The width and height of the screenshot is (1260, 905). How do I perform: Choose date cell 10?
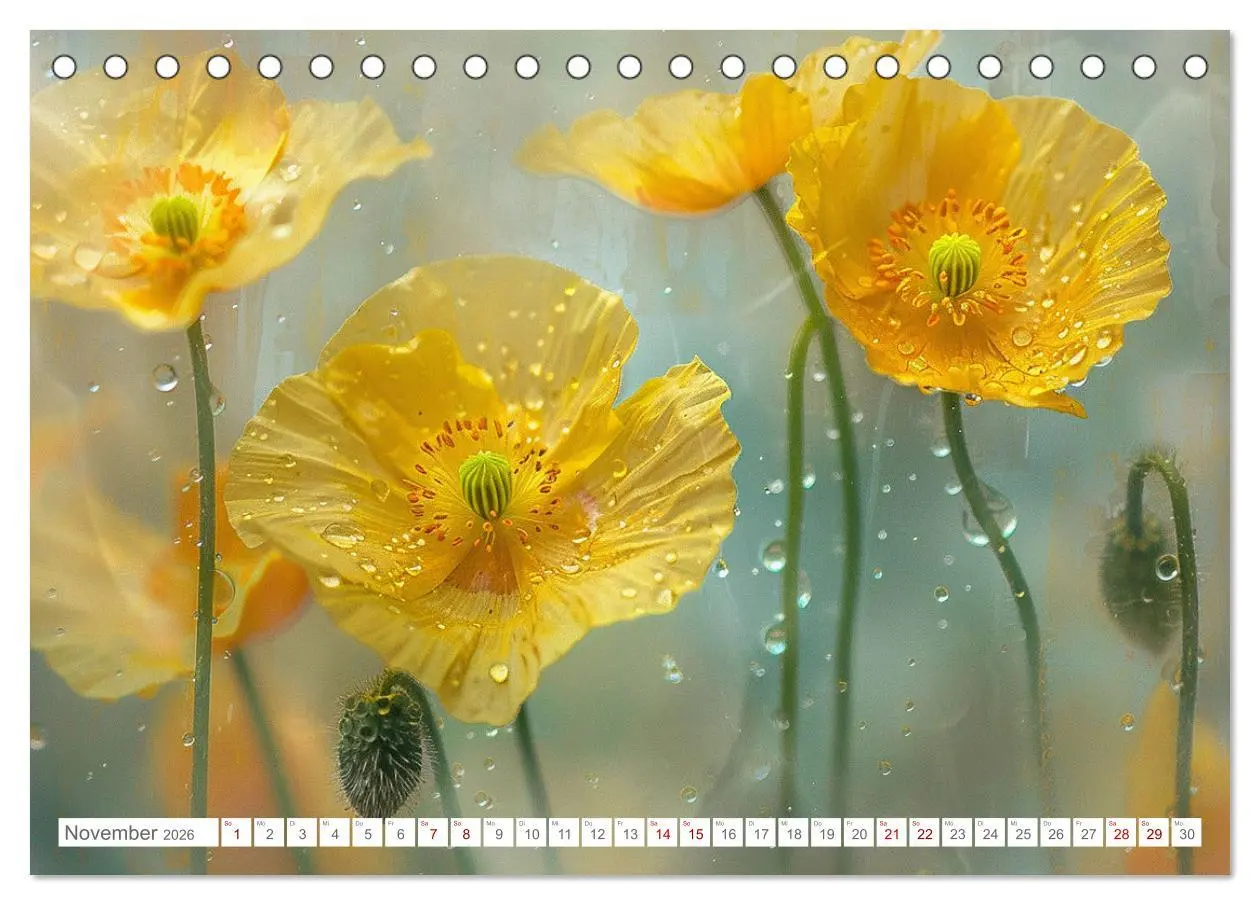(531, 832)
